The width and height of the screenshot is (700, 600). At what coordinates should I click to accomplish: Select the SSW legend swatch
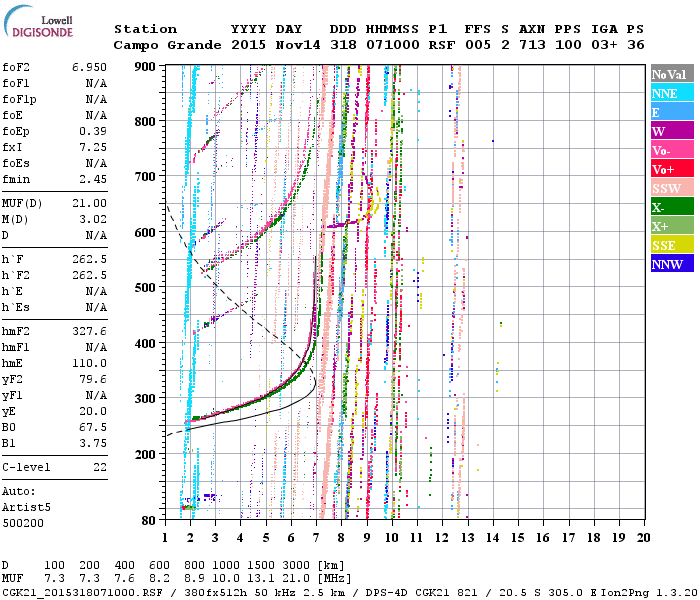coord(672,188)
